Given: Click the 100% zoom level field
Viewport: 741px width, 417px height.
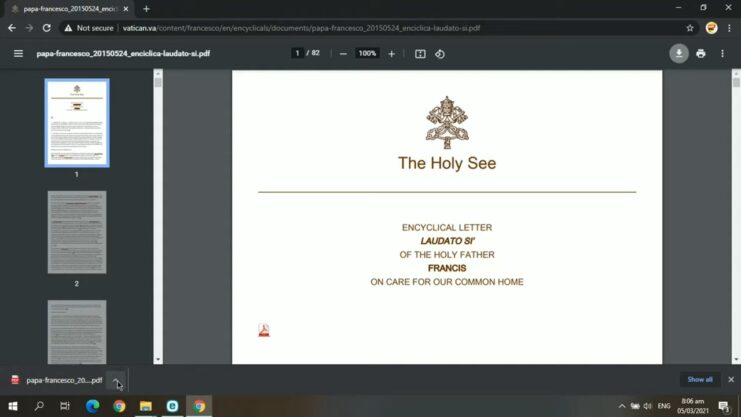Looking at the screenshot, I should tap(367, 53).
